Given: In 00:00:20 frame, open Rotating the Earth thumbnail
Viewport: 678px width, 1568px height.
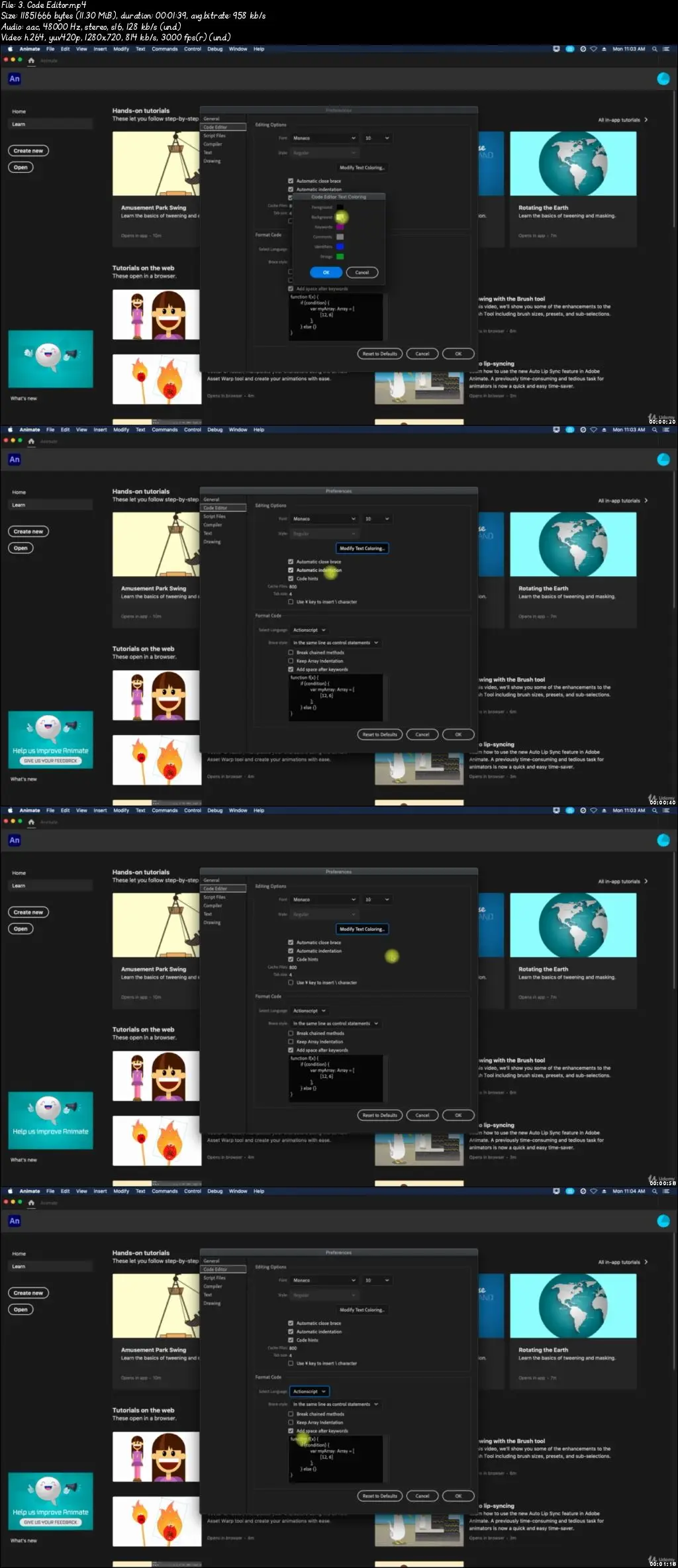Looking at the screenshot, I should (573, 164).
